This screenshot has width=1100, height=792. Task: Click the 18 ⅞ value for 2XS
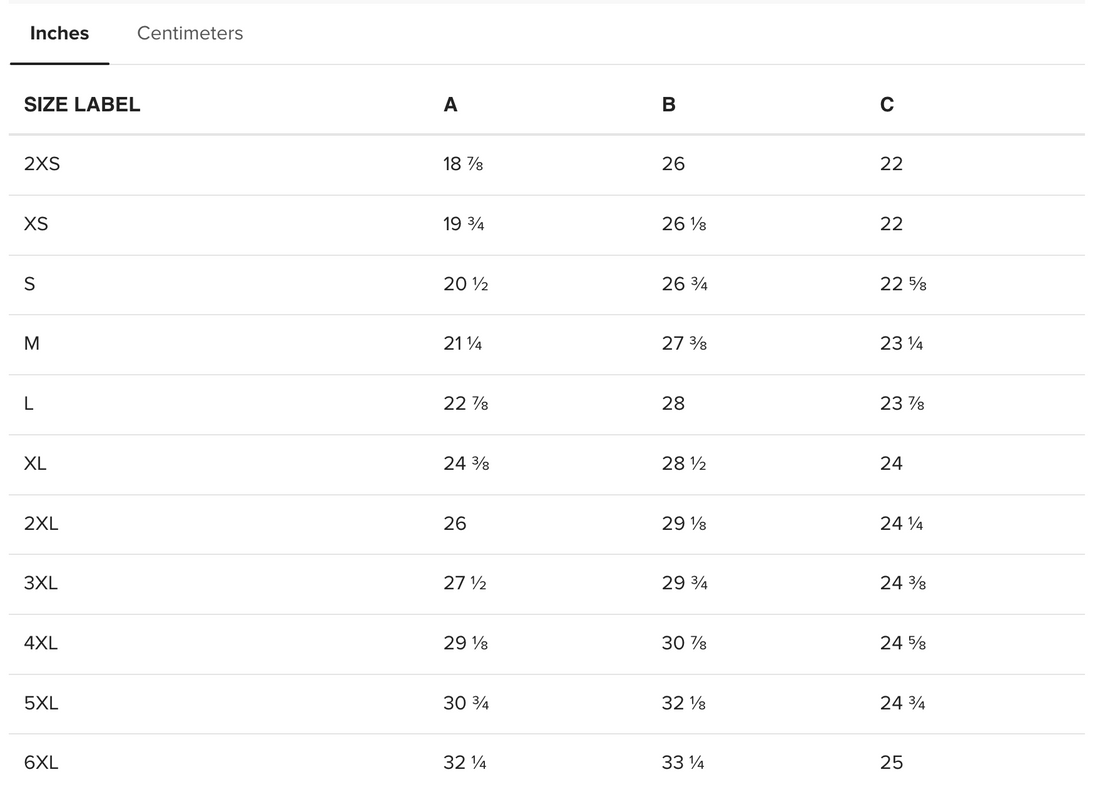point(463,164)
